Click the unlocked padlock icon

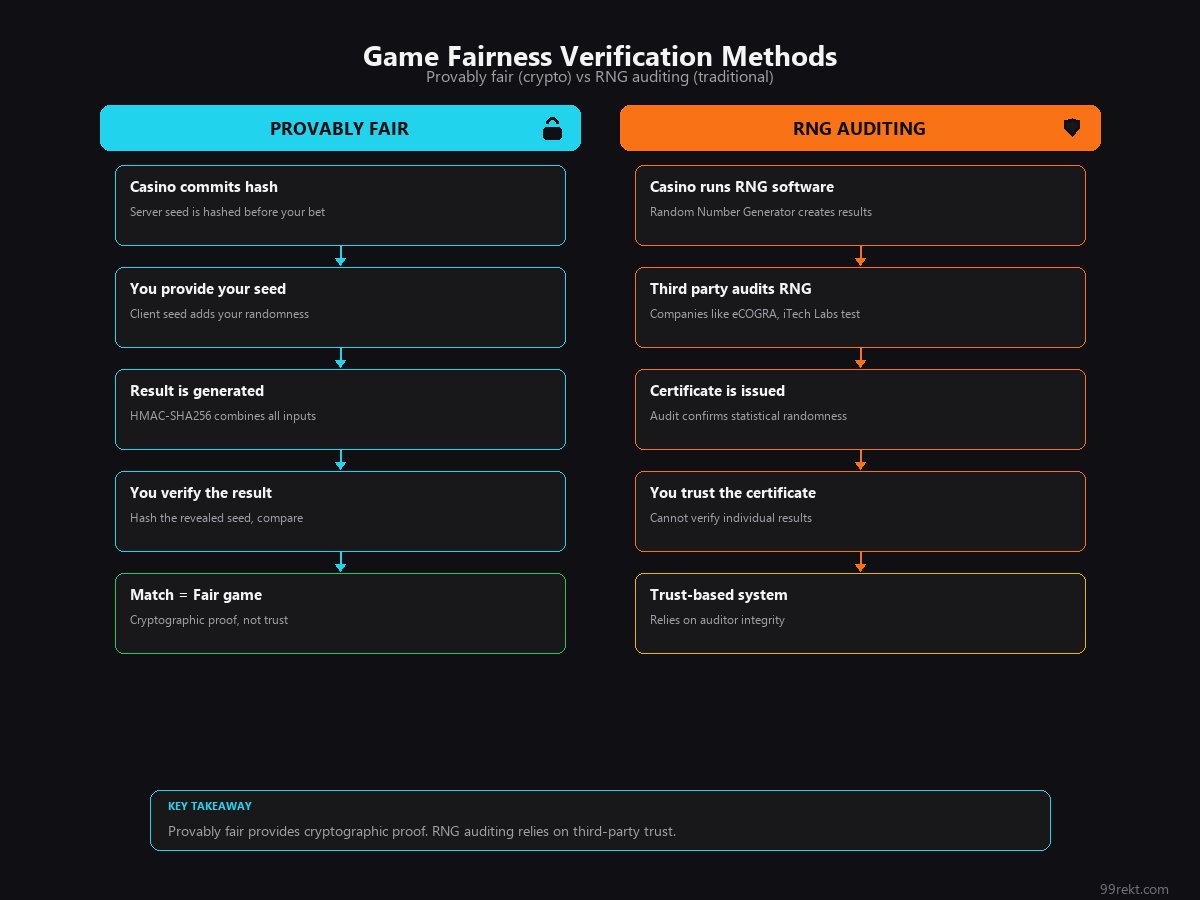(x=552, y=128)
